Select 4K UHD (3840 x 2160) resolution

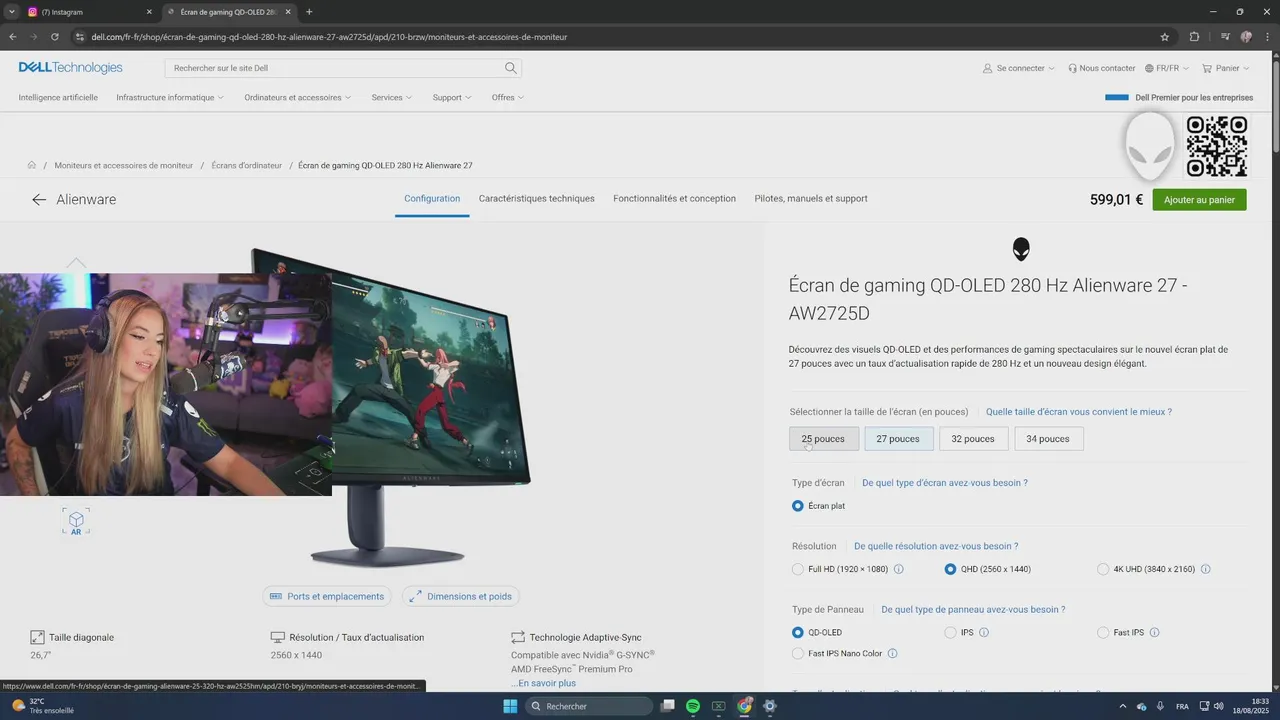tap(1103, 569)
